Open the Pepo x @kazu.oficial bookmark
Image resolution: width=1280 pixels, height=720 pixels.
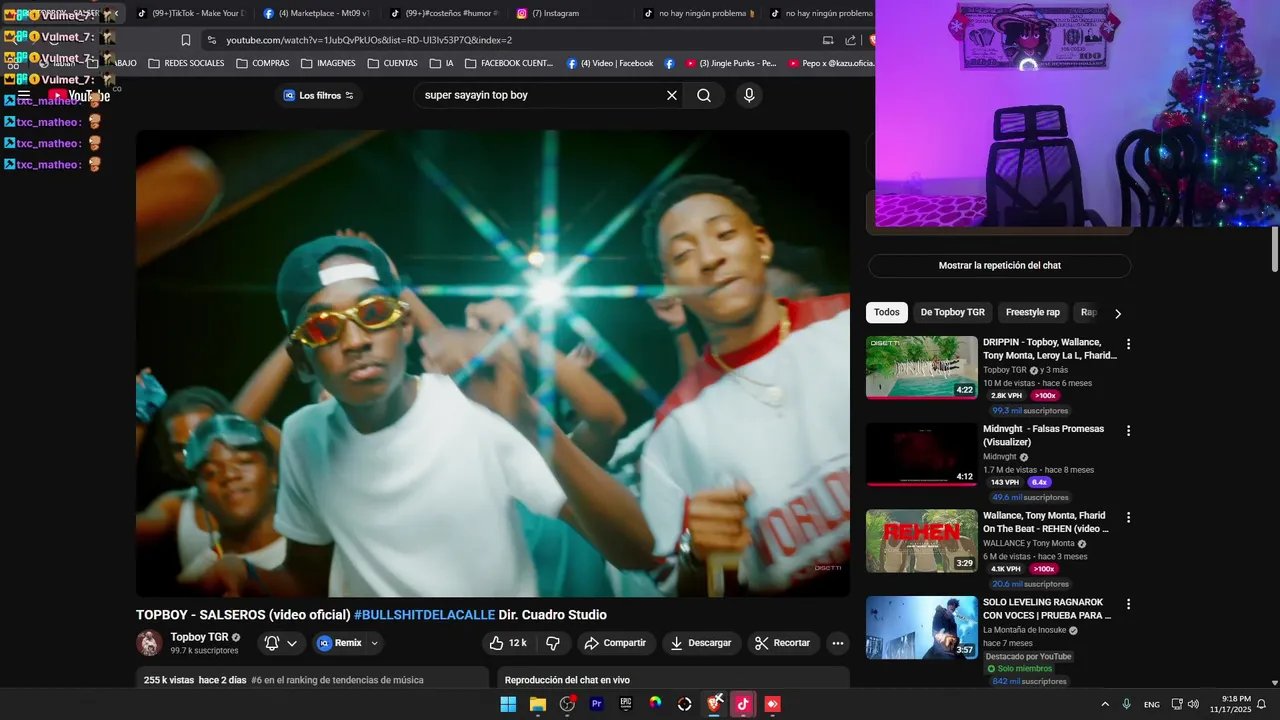(830, 63)
